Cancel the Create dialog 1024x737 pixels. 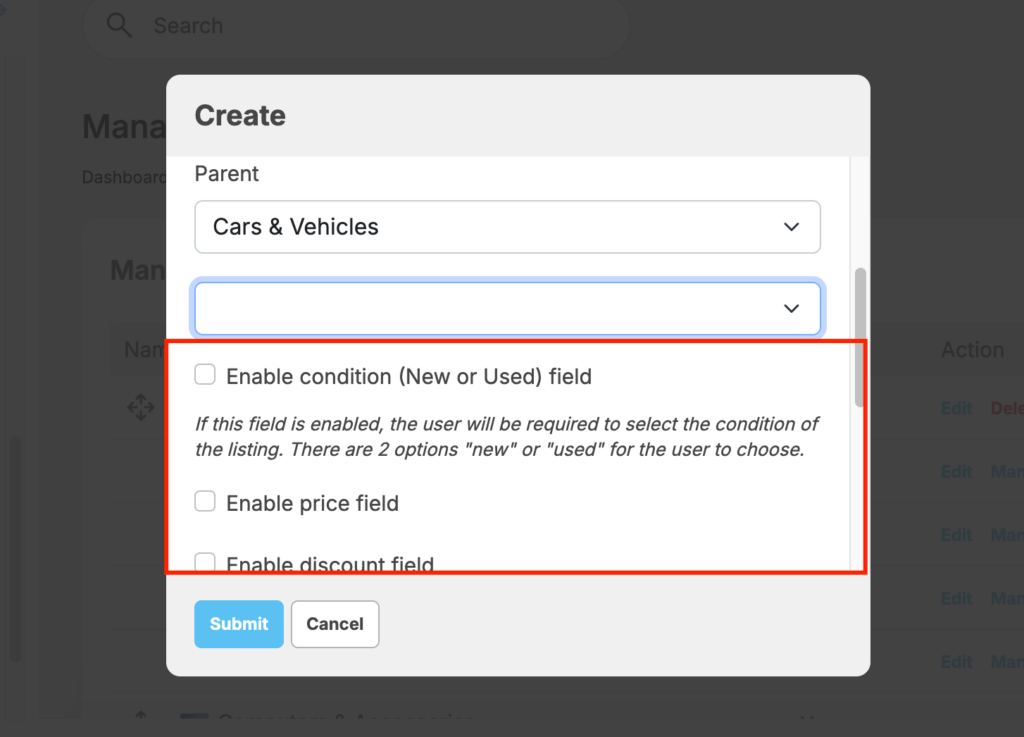coord(335,624)
